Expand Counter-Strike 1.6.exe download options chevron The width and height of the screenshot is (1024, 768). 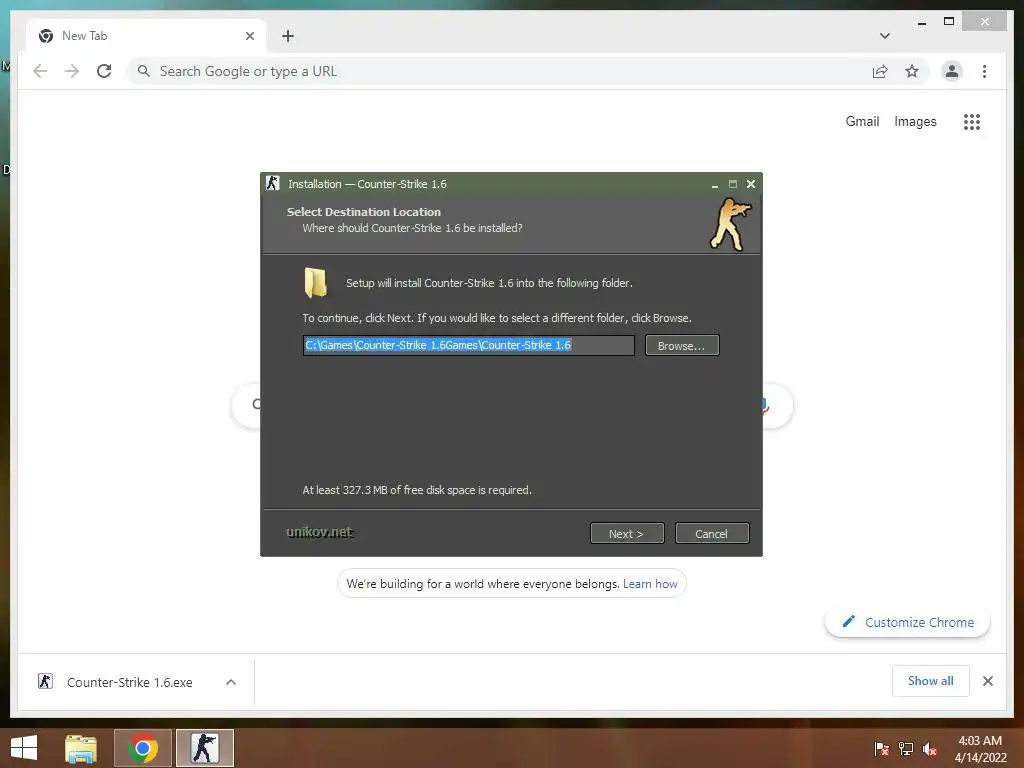(x=231, y=682)
